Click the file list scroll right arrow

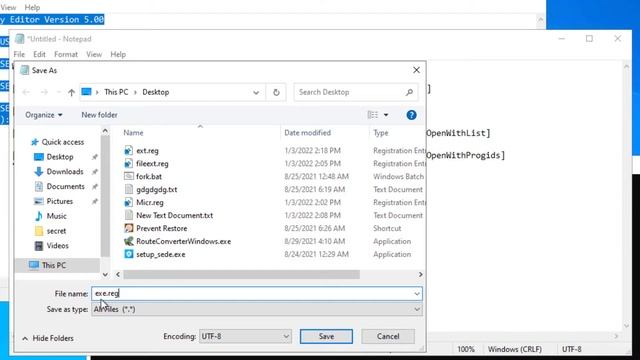coord(420,275)
